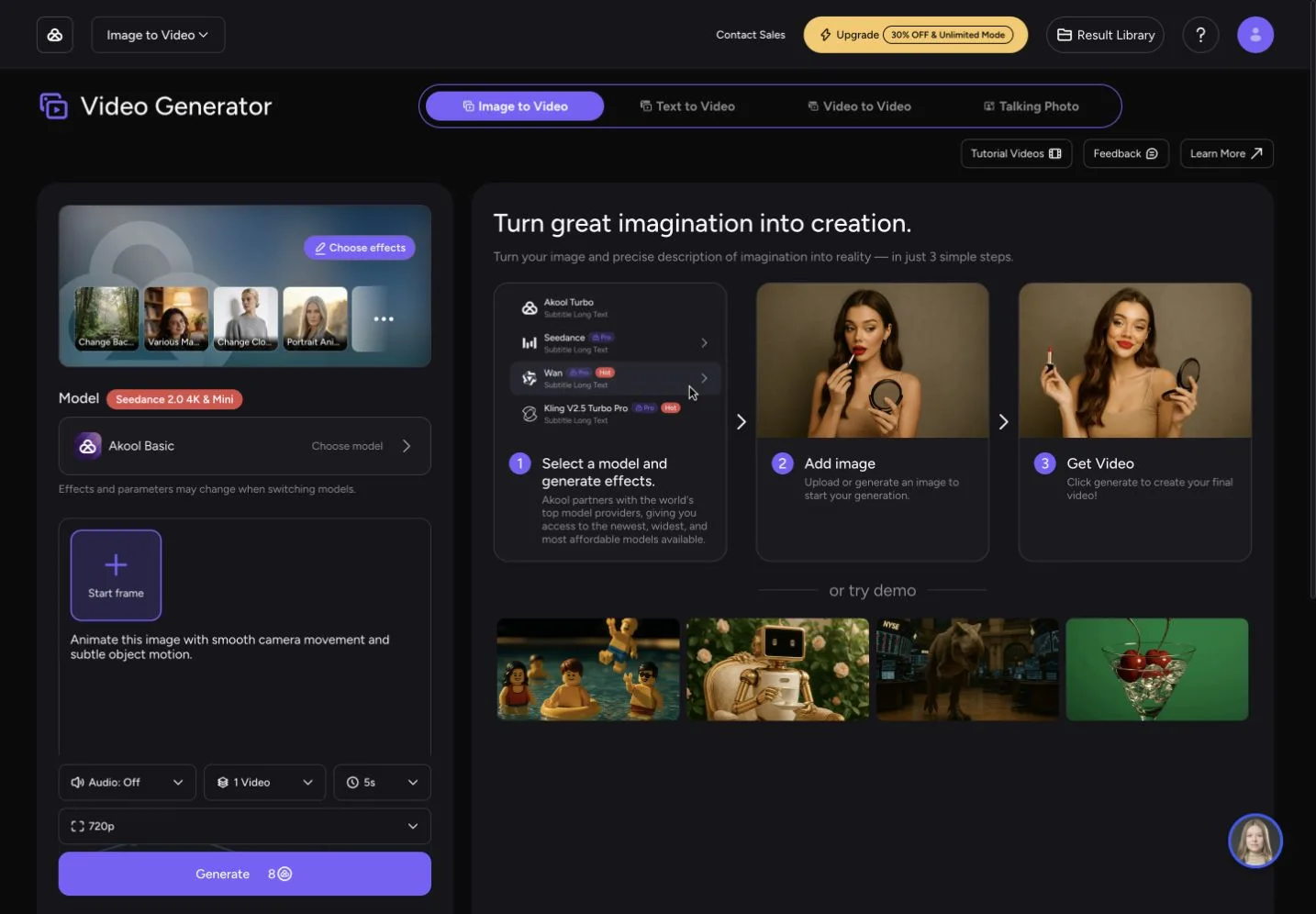
Task: Click the Kling V2.5 Turbo Pro row
Action: (615, 414)
